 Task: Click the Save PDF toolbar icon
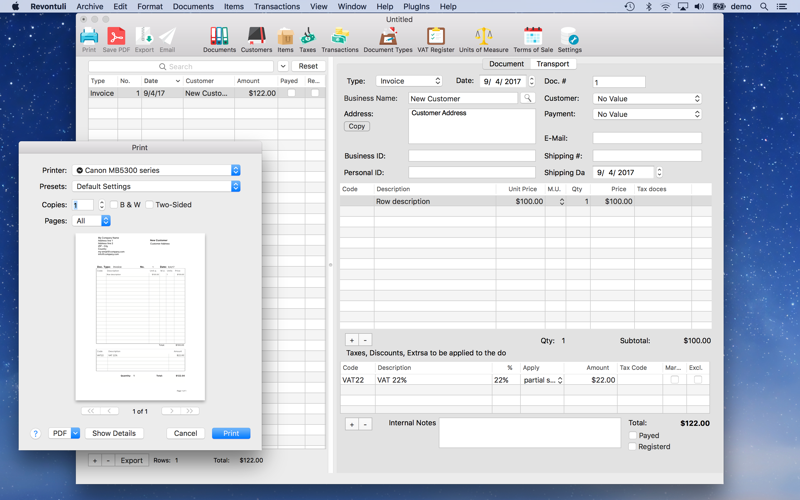(116, 38)
